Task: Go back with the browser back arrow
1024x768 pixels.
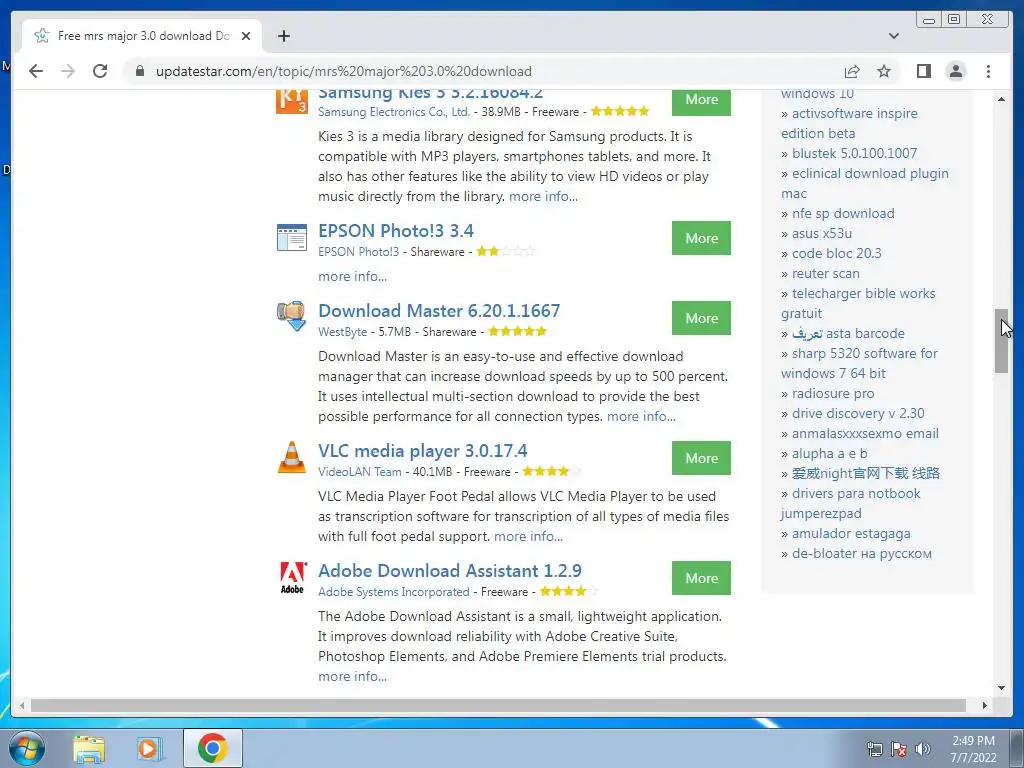Action: point(36,71)
